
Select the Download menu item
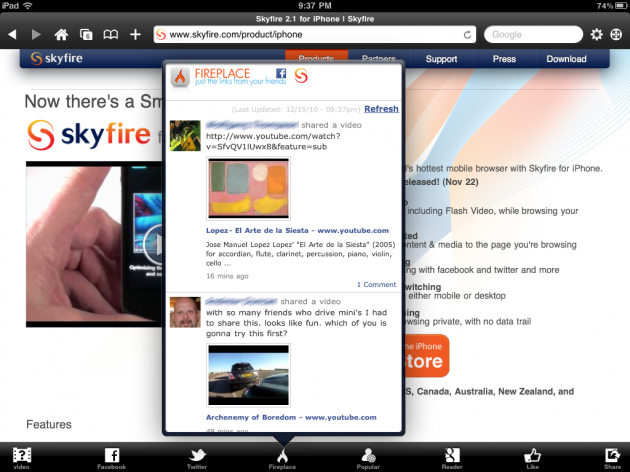(566, 59)
